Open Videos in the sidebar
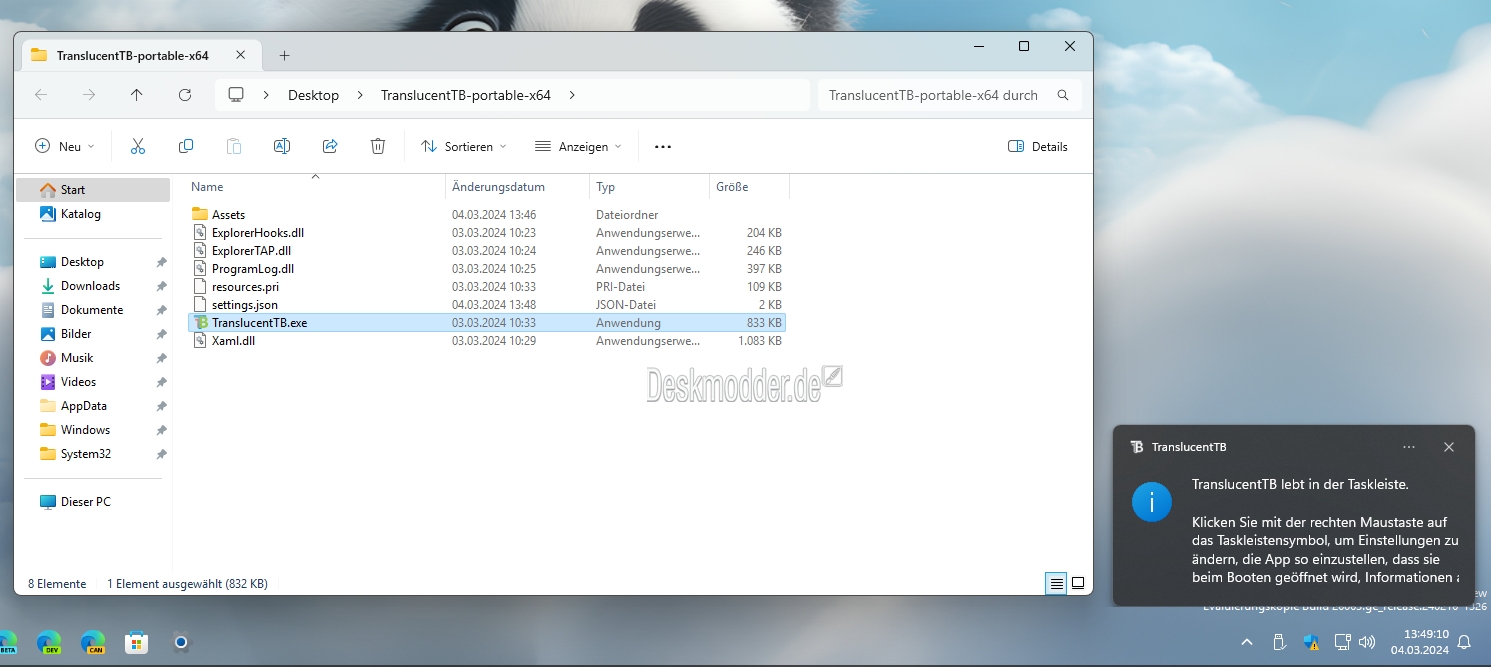 click(93, 382)
